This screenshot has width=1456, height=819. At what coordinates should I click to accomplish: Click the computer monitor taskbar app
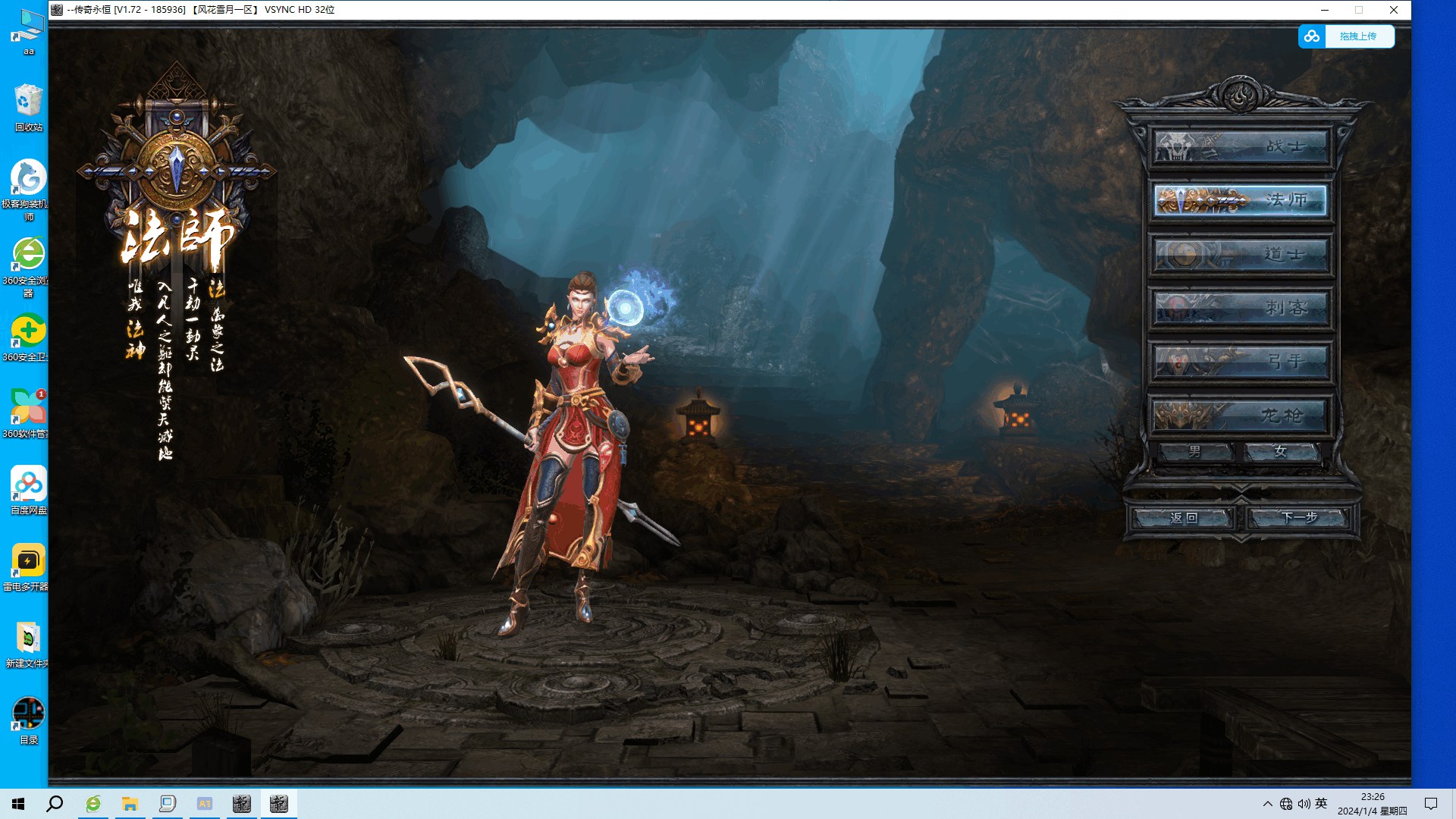(x=168, y=804)
